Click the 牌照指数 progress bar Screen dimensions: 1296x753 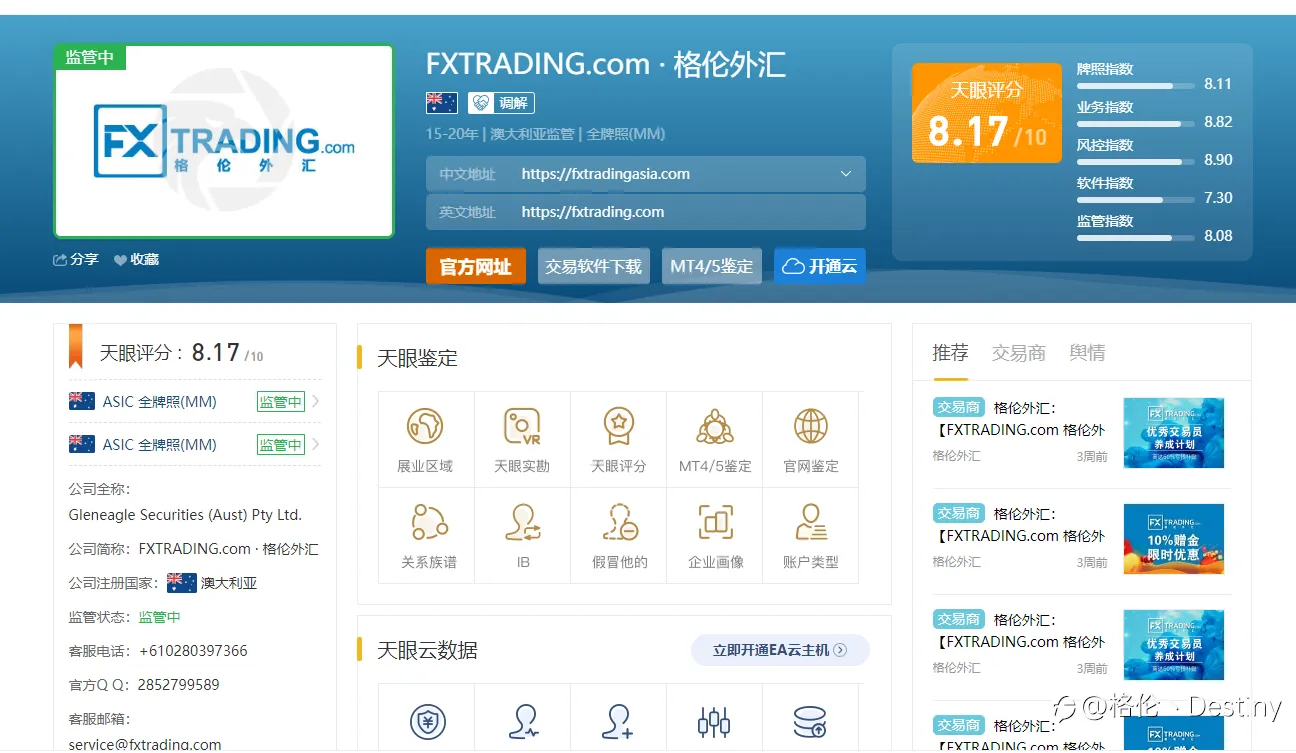pos(1136,86)
